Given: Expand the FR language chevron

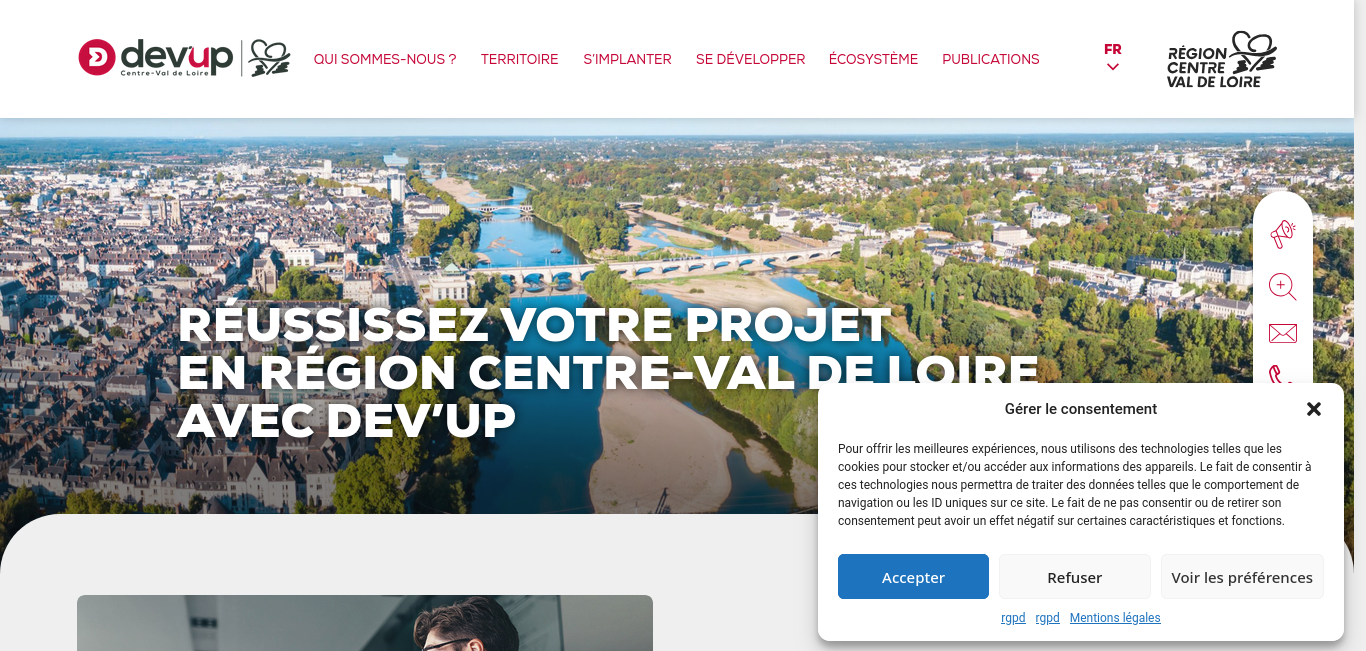Looking at the screenshot, I should [x=1113, y=67].
